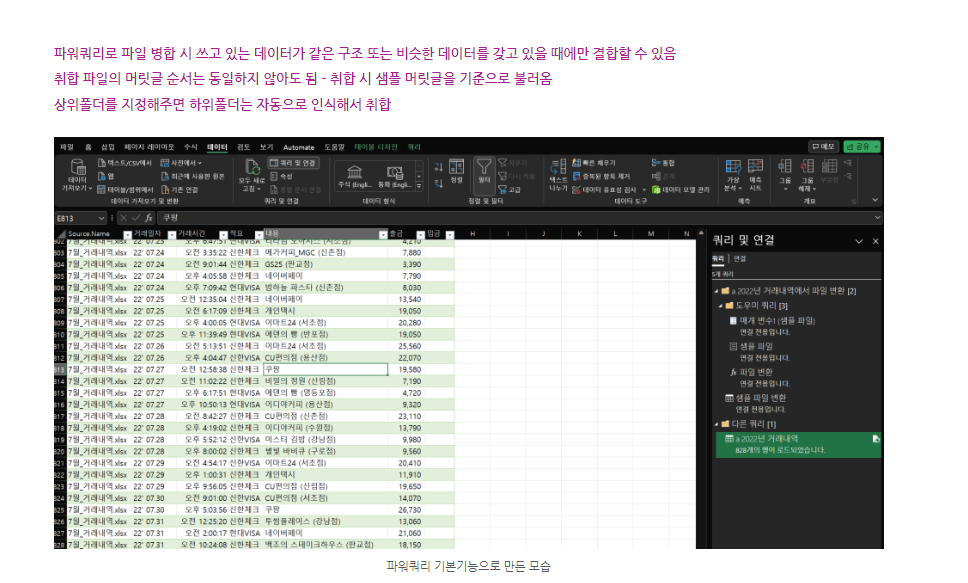The height and width of the screenshot is (583, 968).
Task: Click the 메모 (Comments) button
Action: (823, 146)
